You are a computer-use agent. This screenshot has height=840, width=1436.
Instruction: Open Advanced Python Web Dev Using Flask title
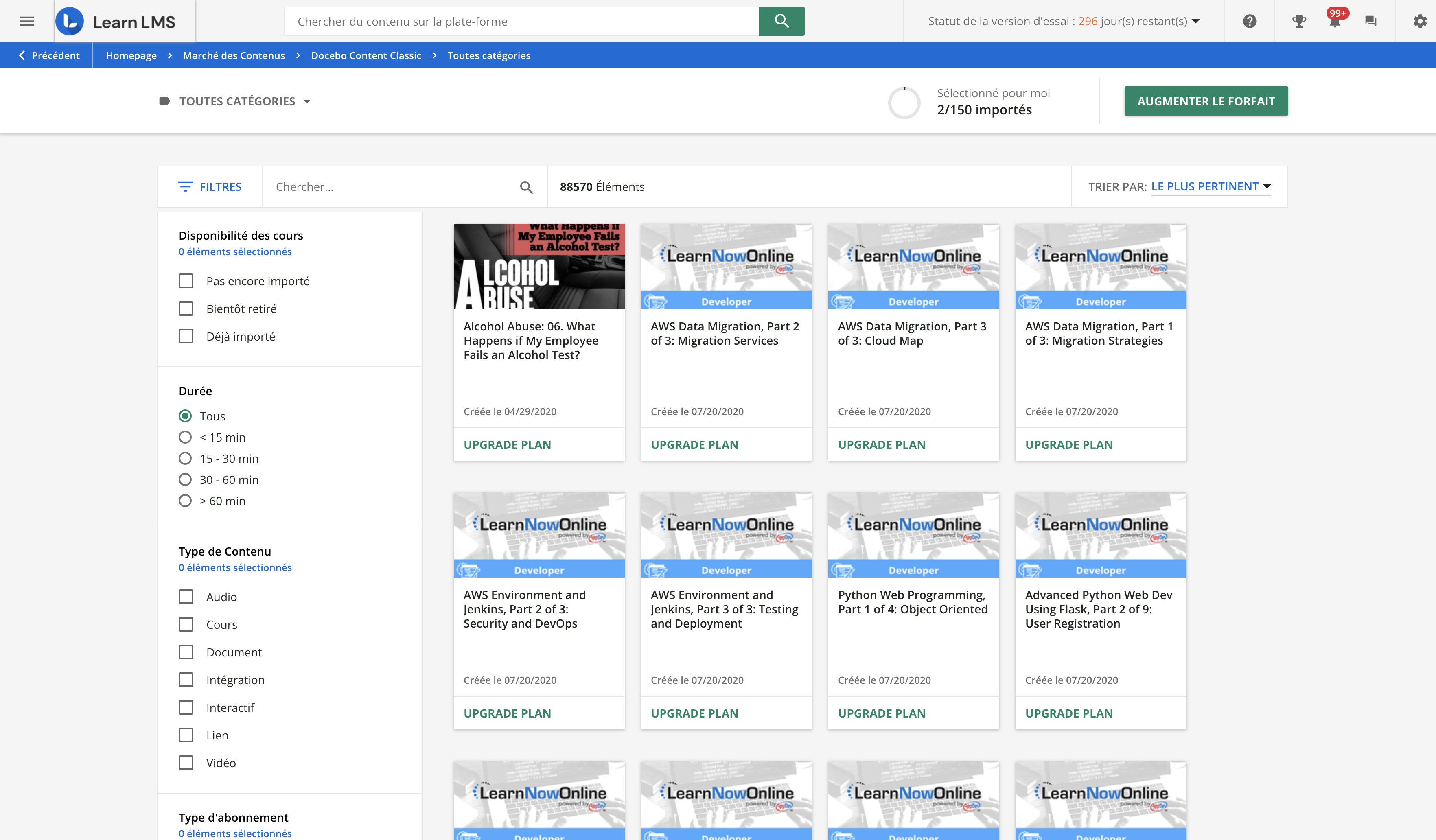pos(1099,609)
